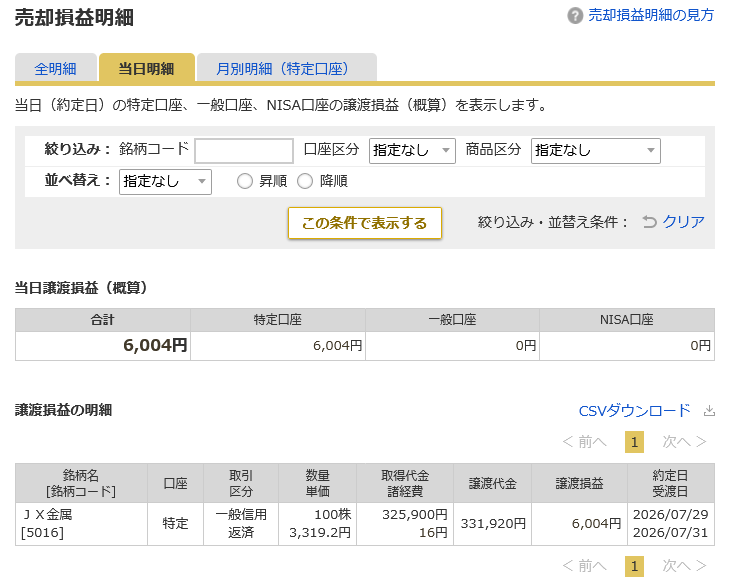Click the CSV download arrow icon
The height and width of the screenshot is (580, 730).
coord(709,411)
